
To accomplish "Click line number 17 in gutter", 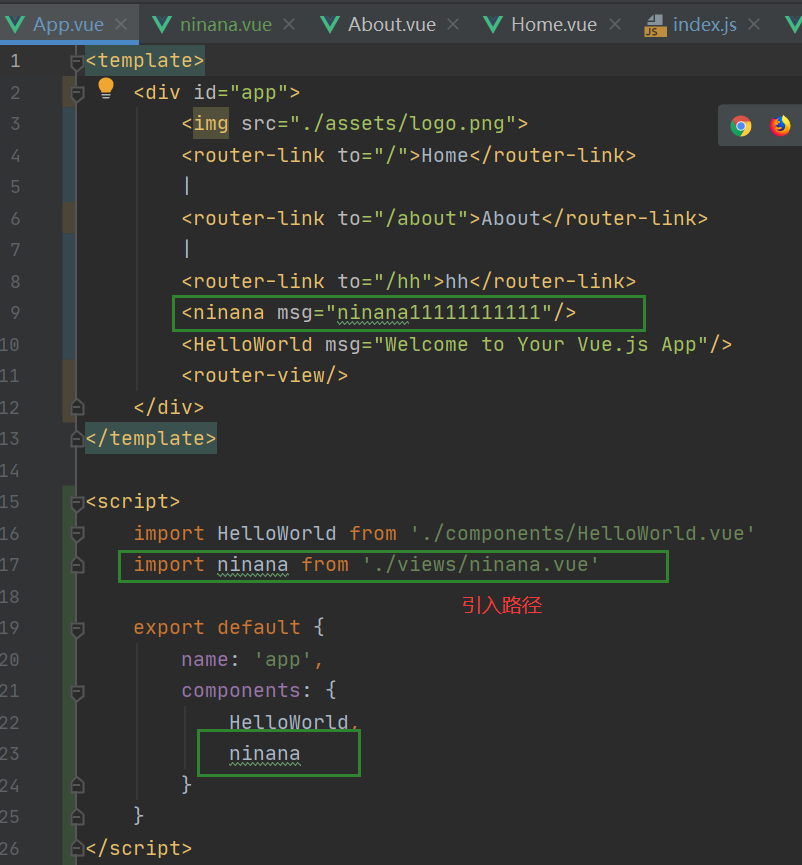I will pyautogui.click(x=9, y=565).
